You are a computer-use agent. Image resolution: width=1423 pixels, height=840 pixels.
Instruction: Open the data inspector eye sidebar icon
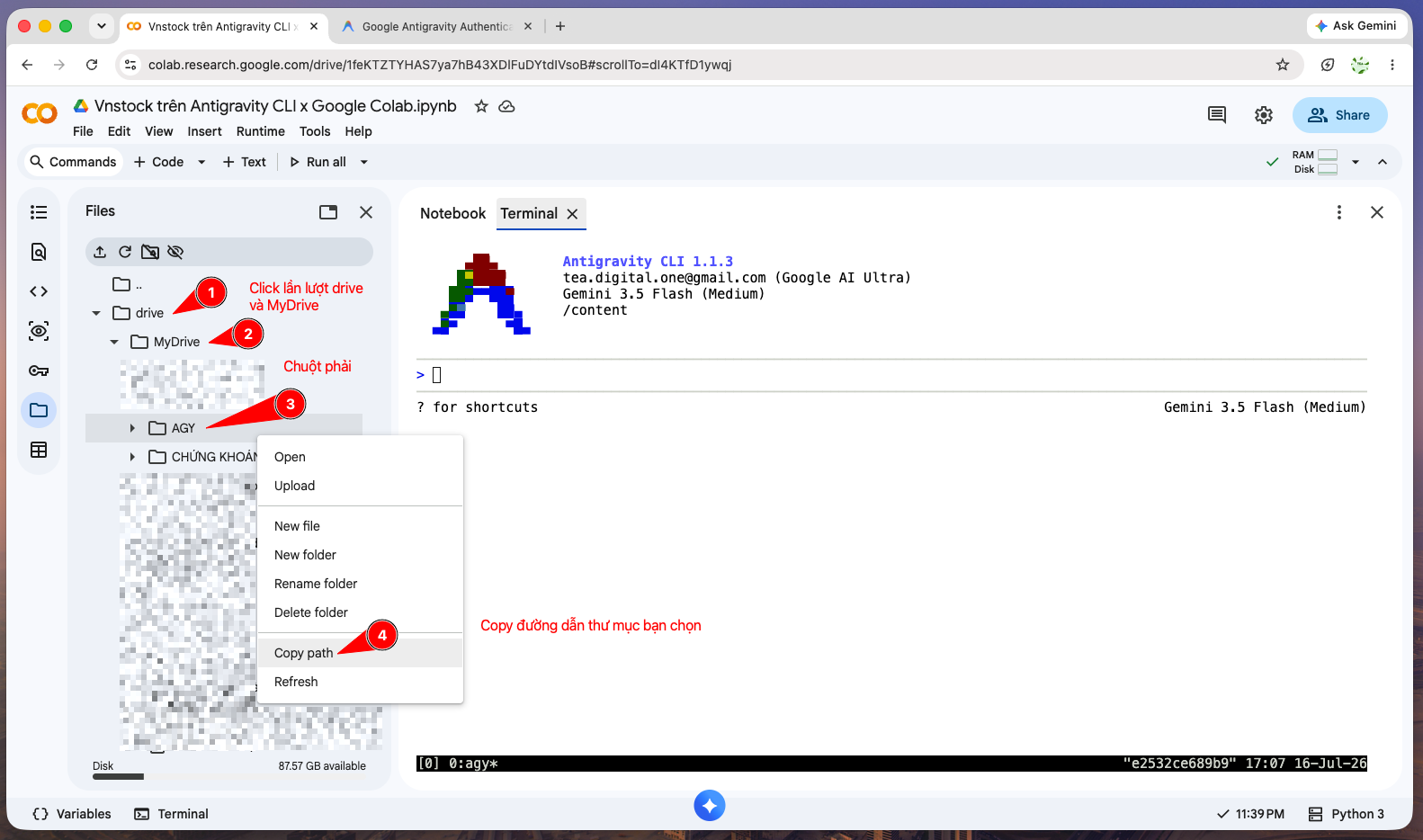[39, 331]
